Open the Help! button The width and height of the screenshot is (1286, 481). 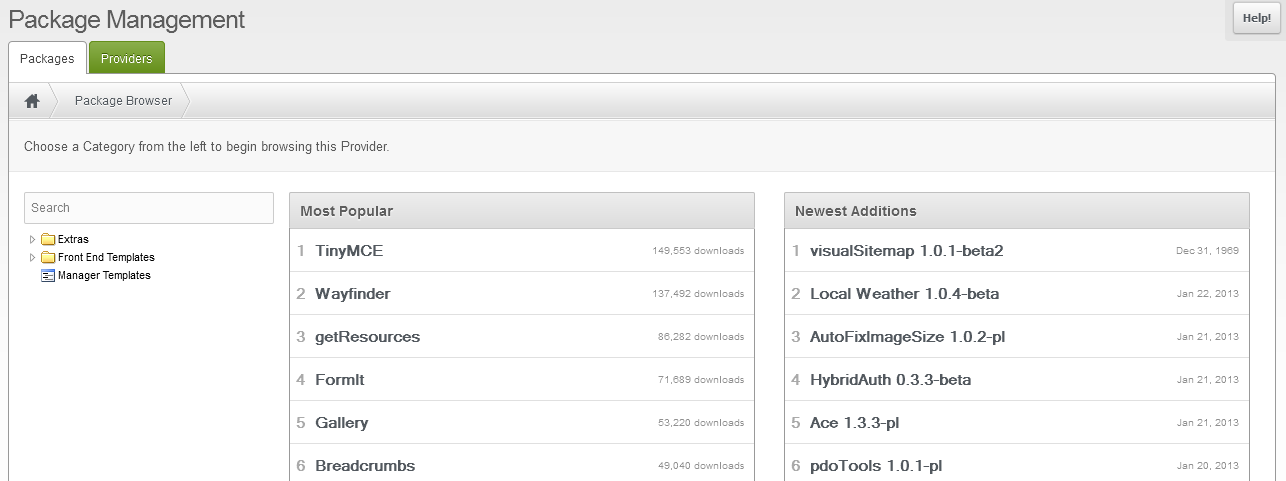[1256, 19]
